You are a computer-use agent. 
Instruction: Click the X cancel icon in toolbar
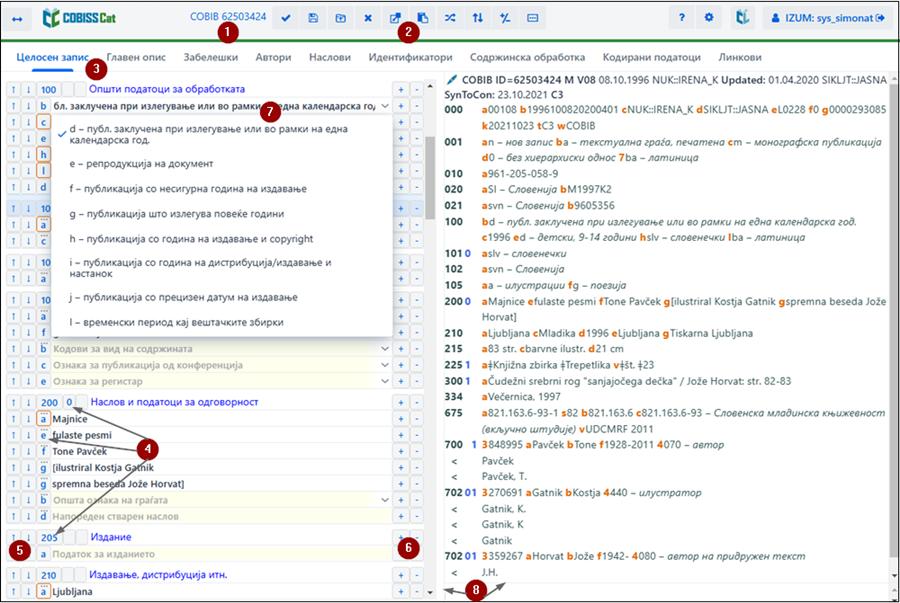[x=368, y=18]
